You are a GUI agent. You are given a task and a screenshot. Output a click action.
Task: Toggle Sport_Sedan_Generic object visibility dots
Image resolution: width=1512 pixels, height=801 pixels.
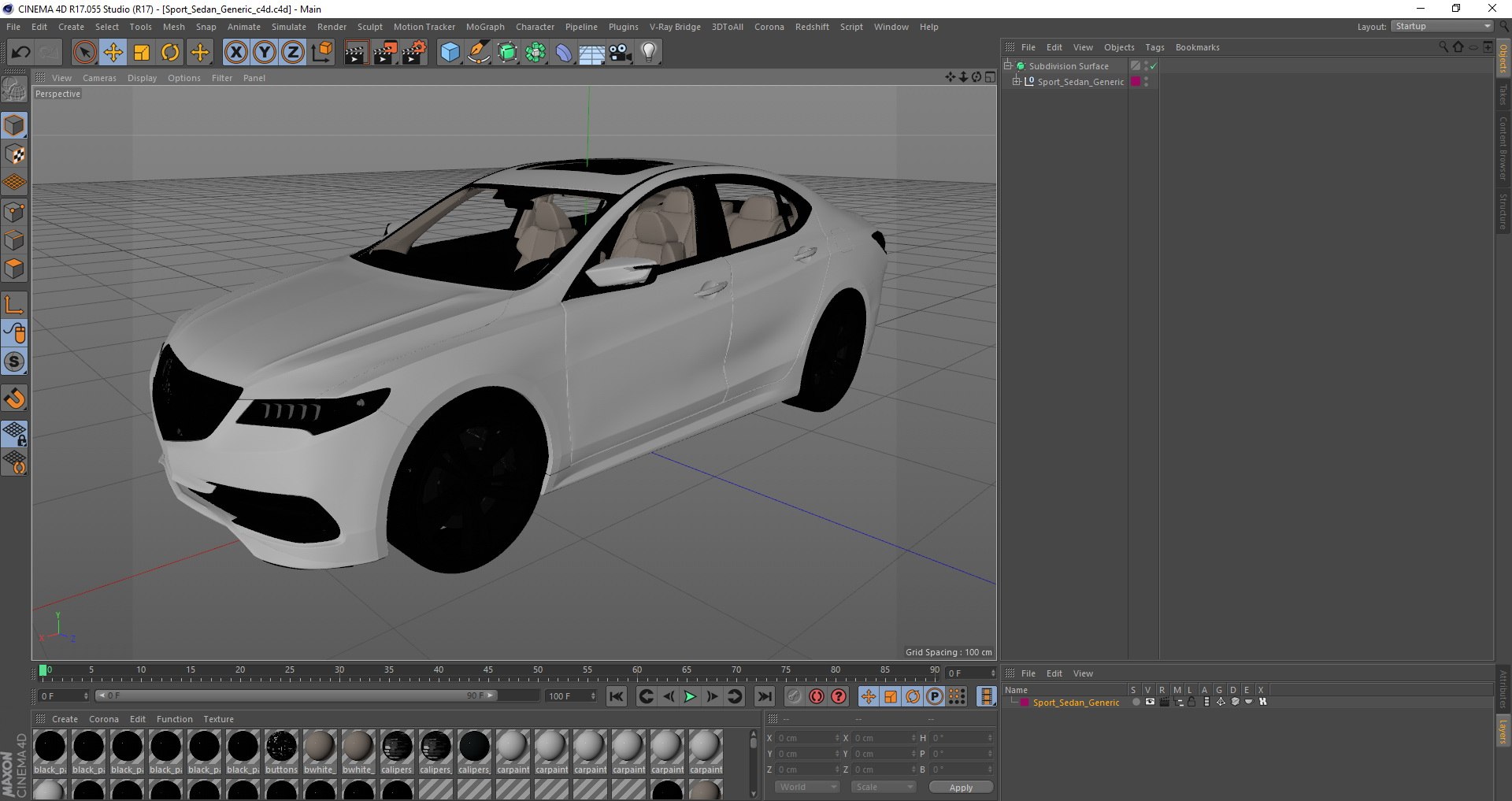(x=1146, y=82)
